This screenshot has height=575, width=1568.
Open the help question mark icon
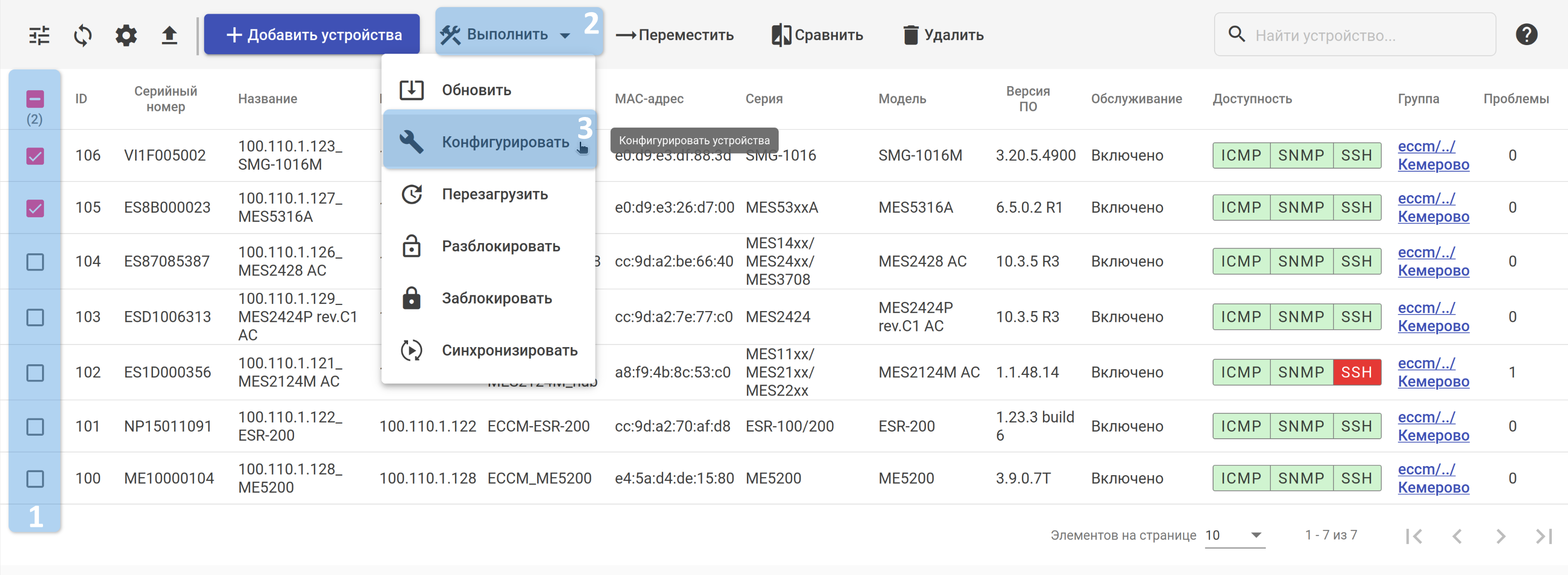point(1526,35)
